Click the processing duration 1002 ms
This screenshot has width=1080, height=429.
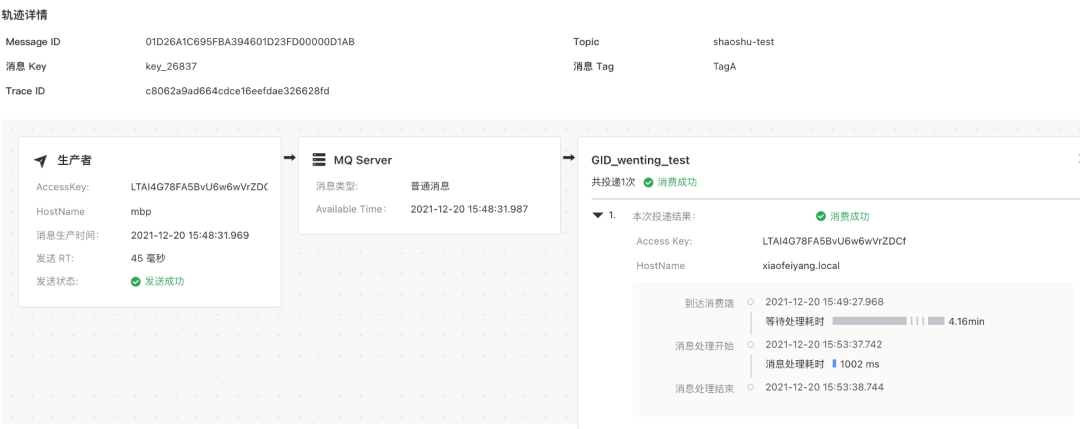pos(860,364)
